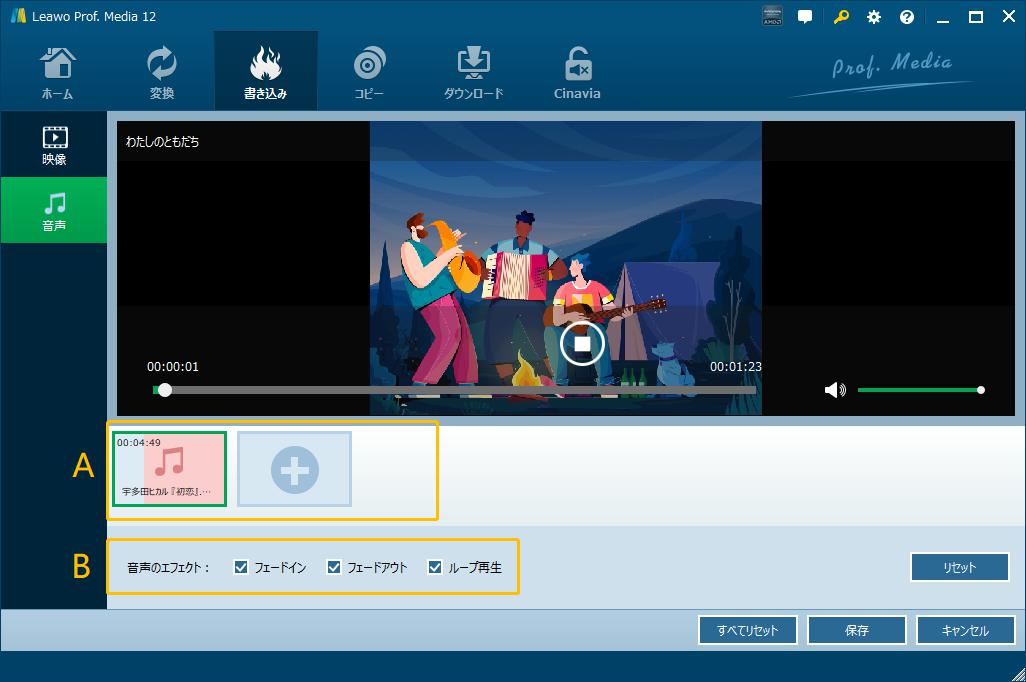
Task: Click the すべてリセット button
Action: [747, 630]
